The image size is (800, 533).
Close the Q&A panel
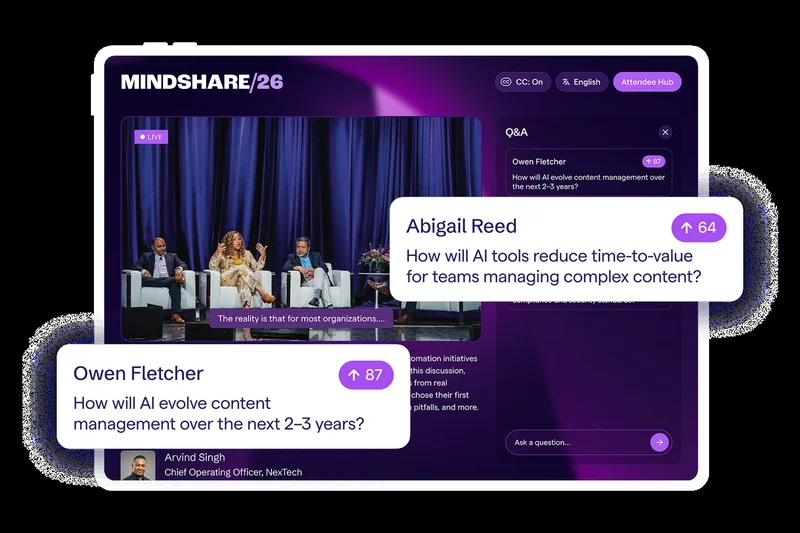point(665,132)
